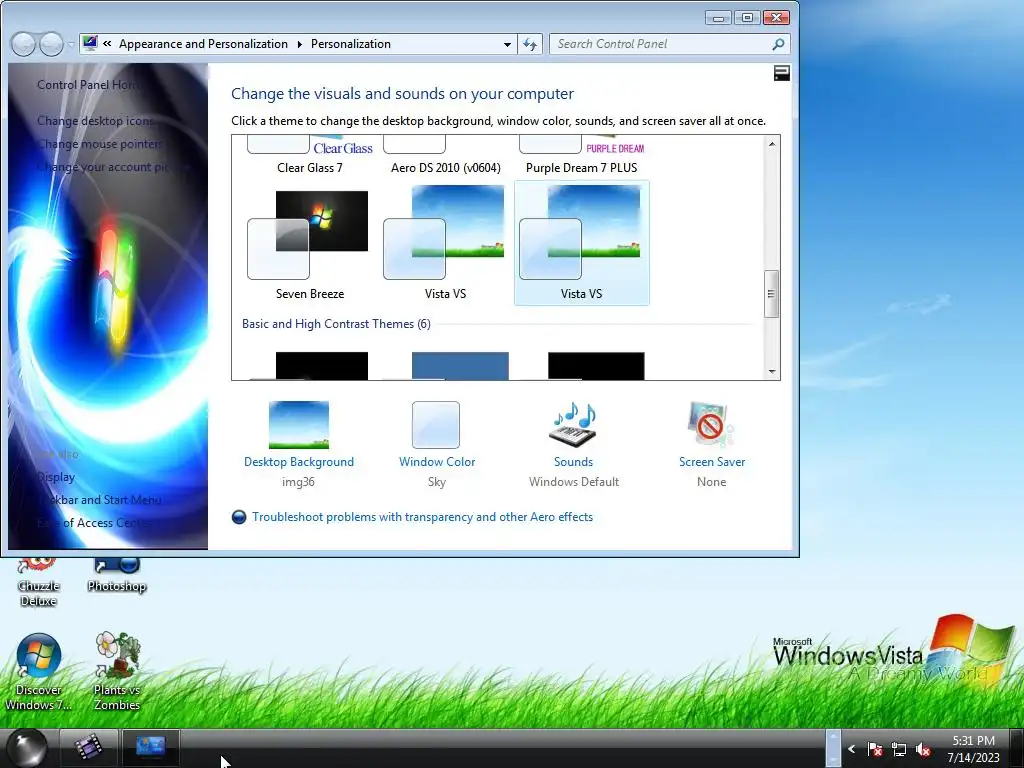
Task: Open Taskbar and Start Menu link
Action: tap(99, 500)
